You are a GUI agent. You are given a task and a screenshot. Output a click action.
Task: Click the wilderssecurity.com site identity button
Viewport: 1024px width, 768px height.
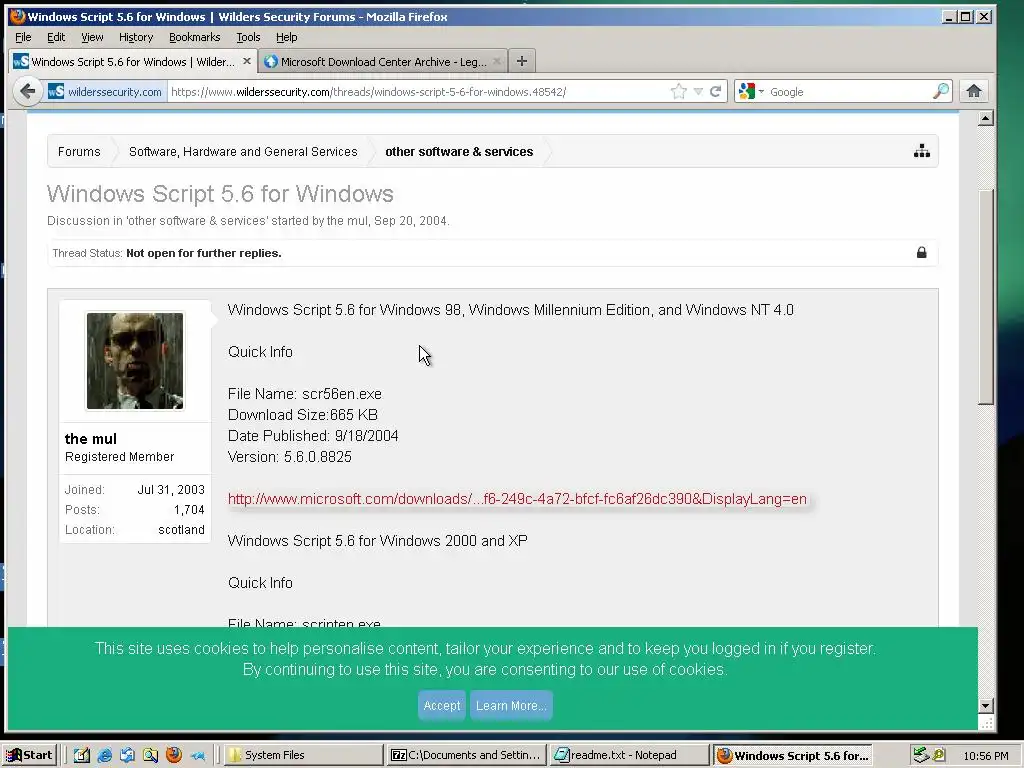(x=106, y=91)
